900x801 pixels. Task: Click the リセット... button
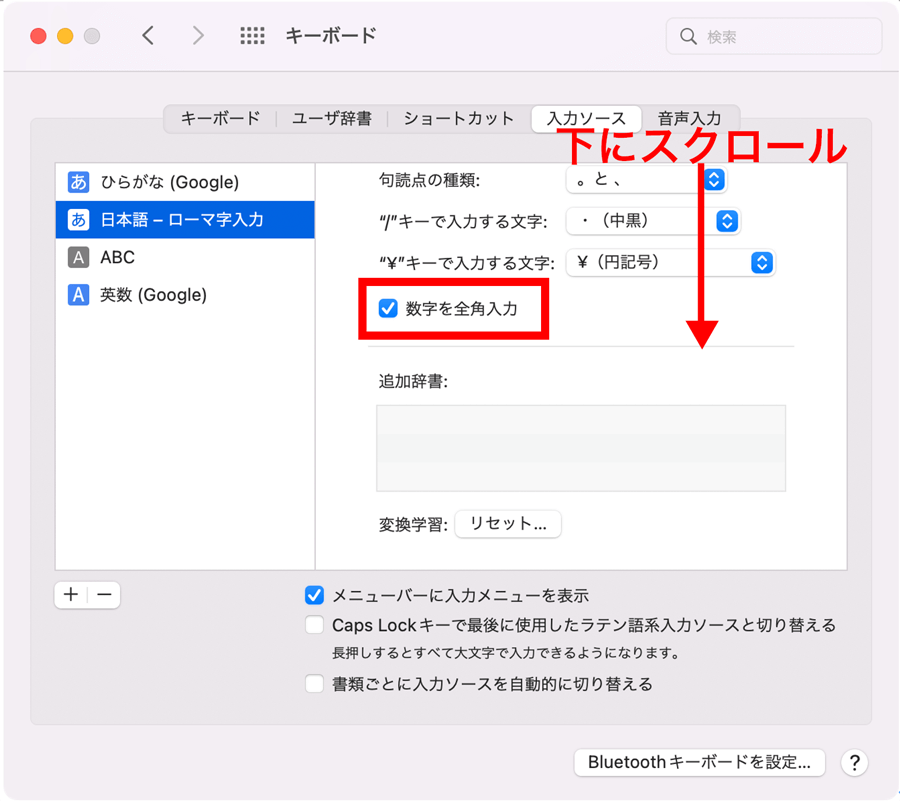508,524
